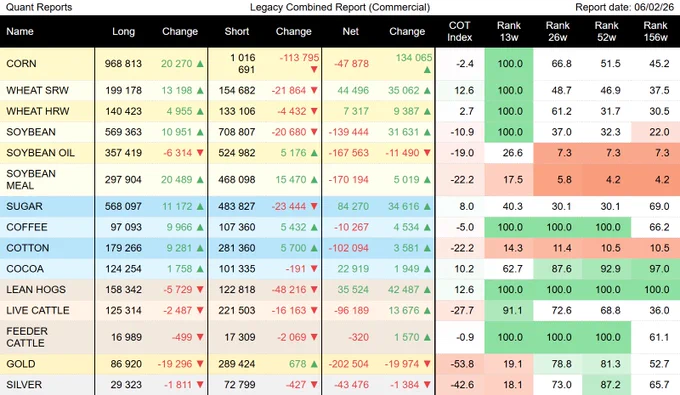Click the red down arrow under CORN short change

tap(314, 69)
